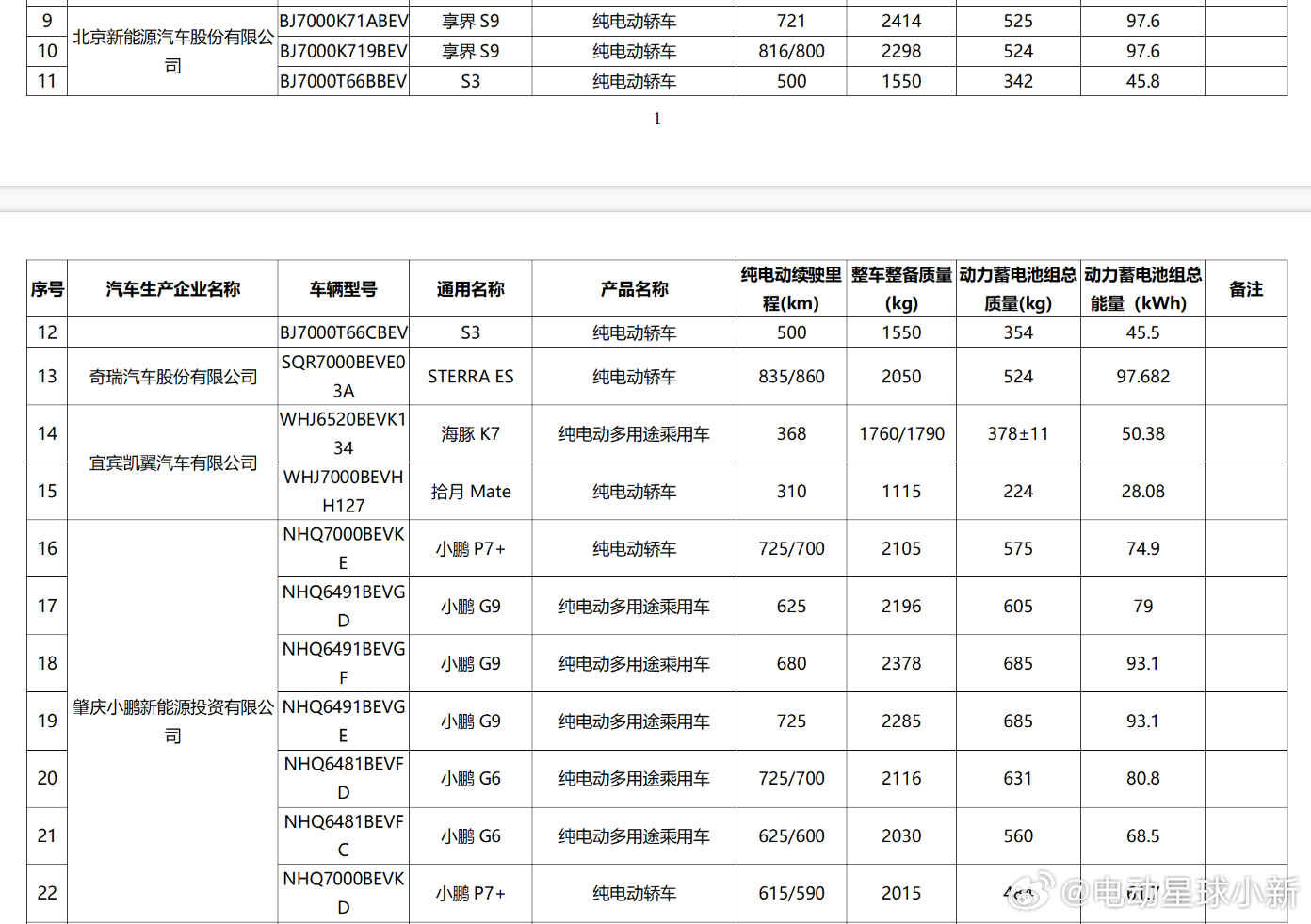1311x924 pixels.
Task: Select the 奇瑞汽车股份有限公司 company cell
Action: coord(172,377)
